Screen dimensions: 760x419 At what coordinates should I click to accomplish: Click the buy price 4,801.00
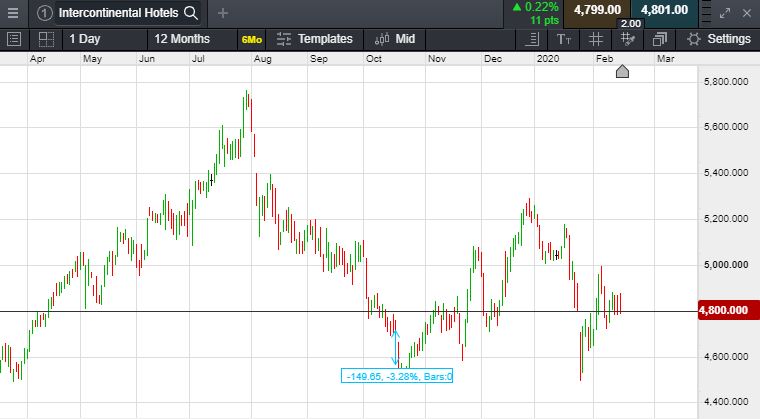point(665,10)
